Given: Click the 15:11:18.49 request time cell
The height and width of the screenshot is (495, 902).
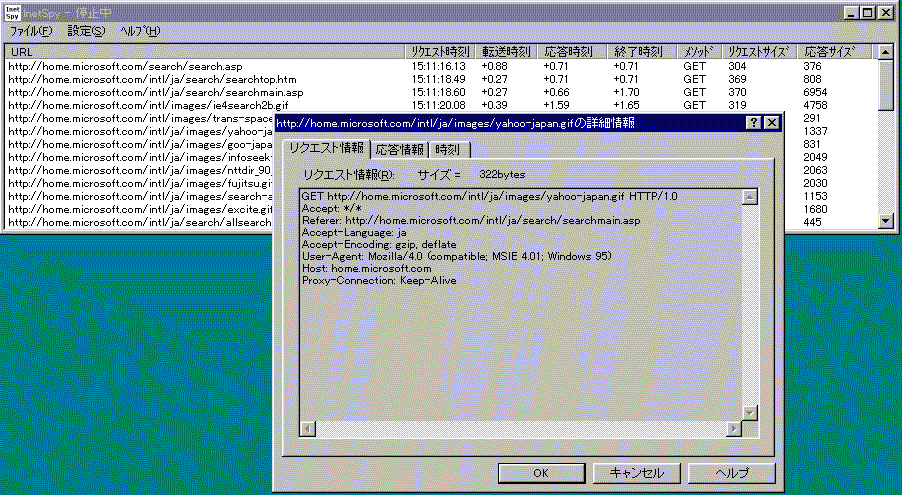Looking at the screenshot, I should [438, 79].
